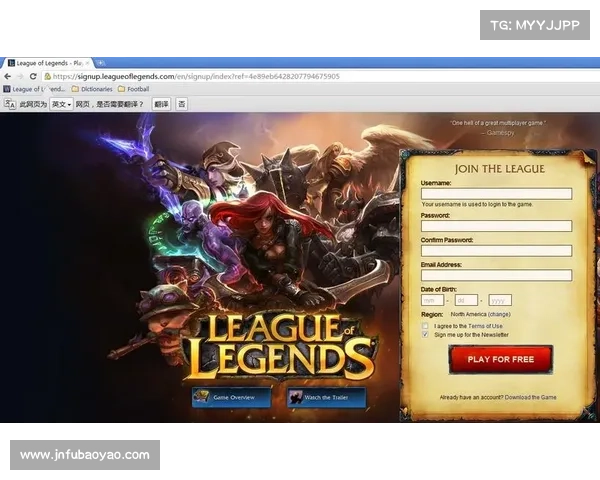
Task: Check the agree to Terms of Use box
Action: [x=425, y=326]
